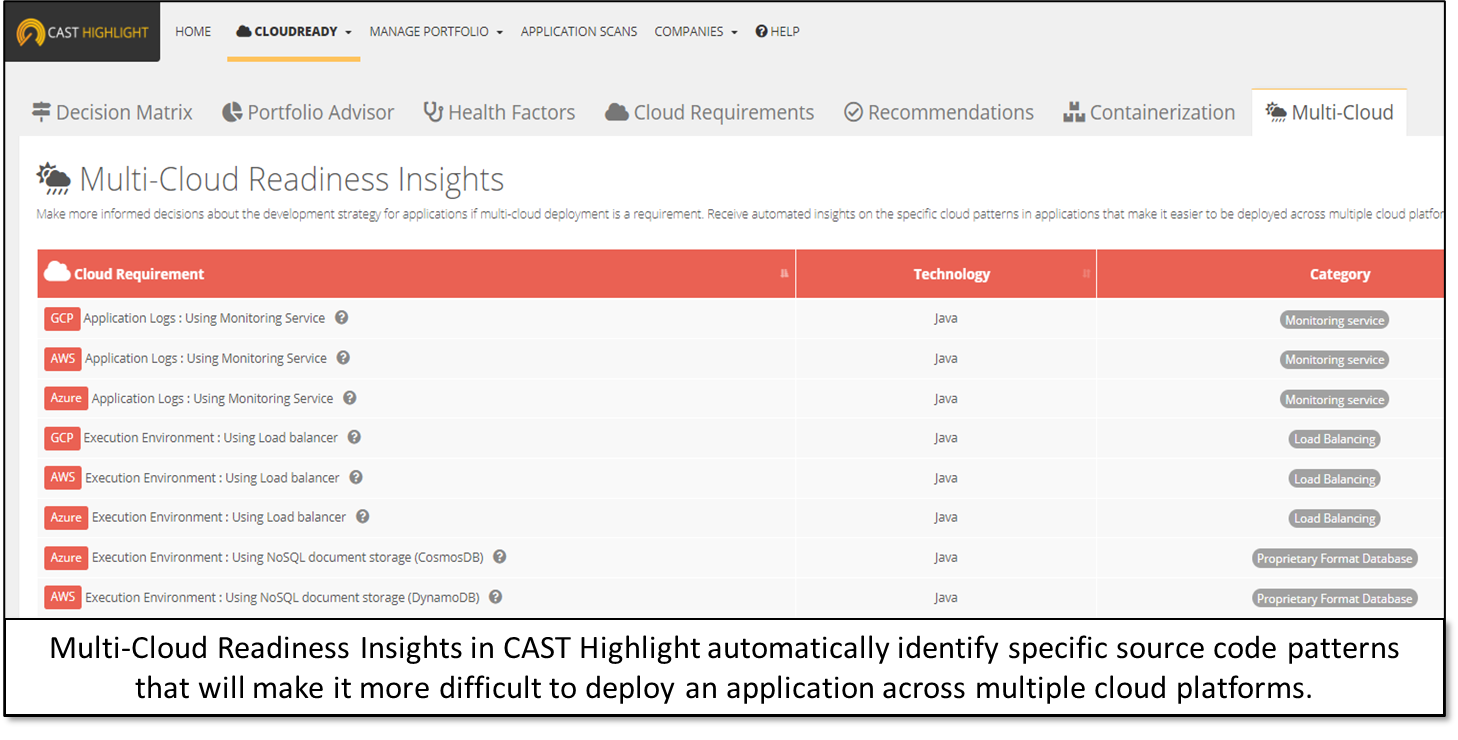Select 'Using NoSQL document storage (CosmosDB)' text

358,557
